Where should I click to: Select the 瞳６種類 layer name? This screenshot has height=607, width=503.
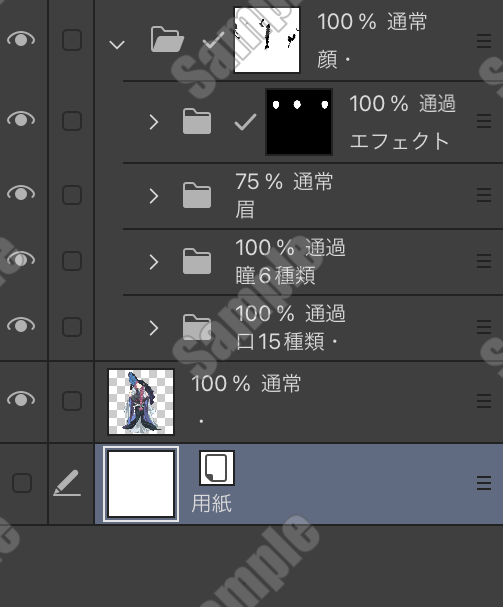point(275,276)
